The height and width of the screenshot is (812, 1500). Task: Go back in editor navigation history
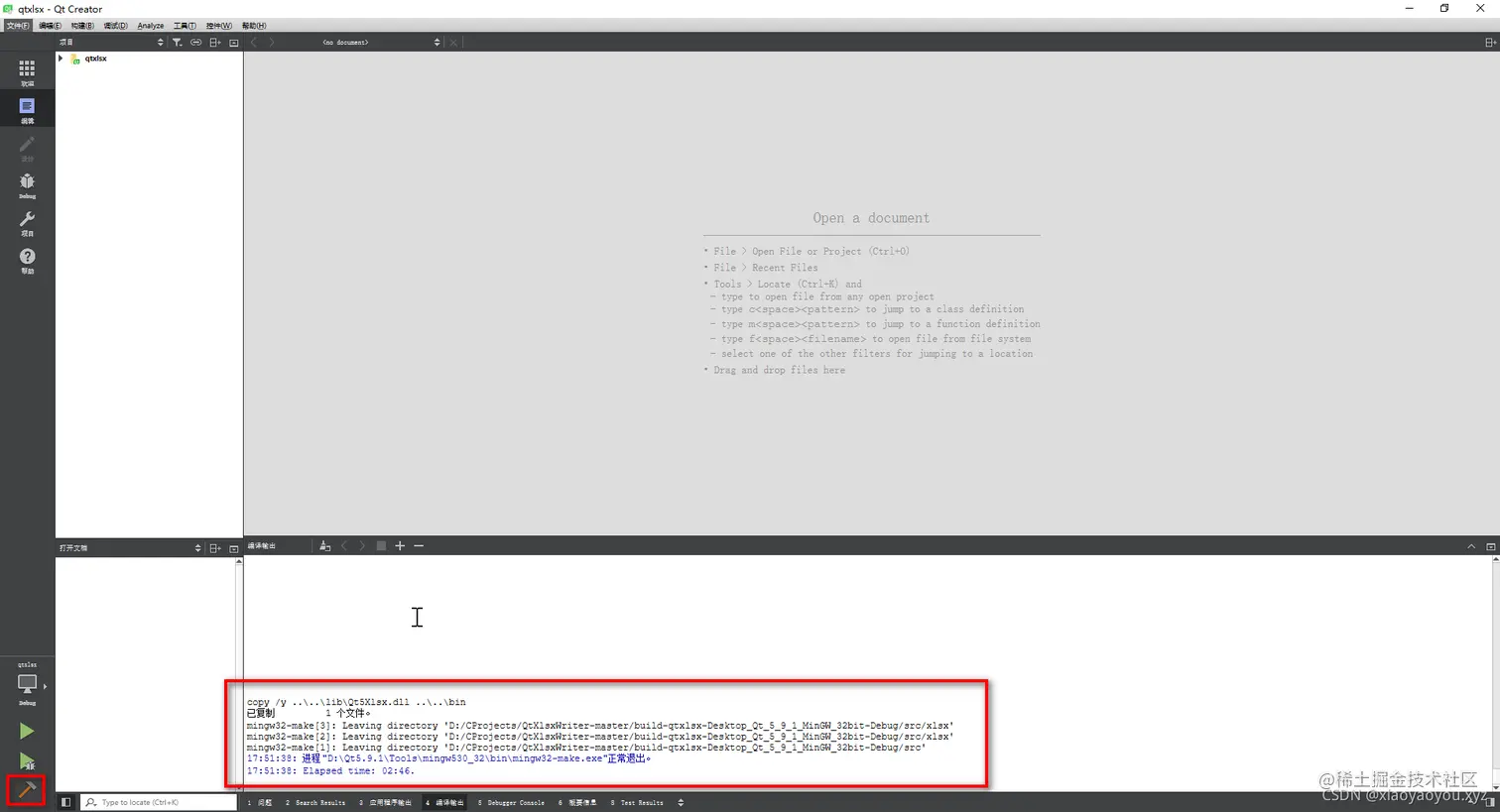255,43
